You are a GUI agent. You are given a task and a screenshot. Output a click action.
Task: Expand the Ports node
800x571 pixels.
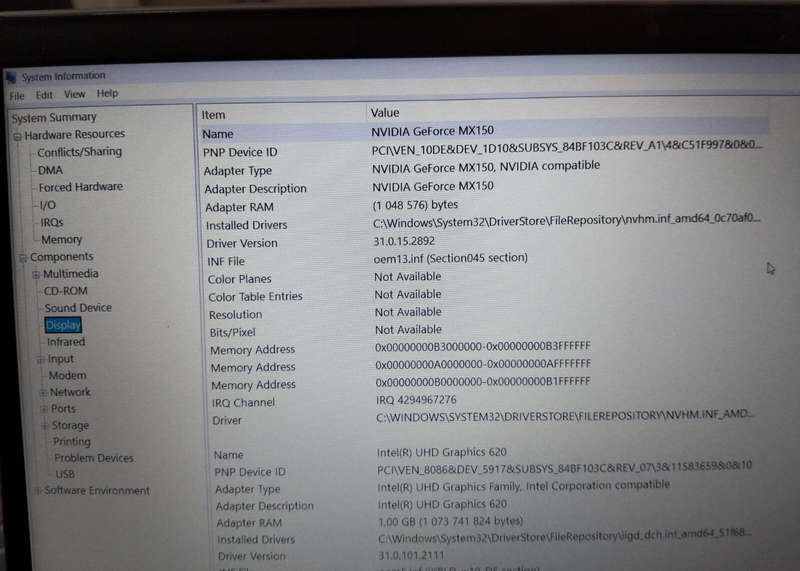[x=44, y=409]
